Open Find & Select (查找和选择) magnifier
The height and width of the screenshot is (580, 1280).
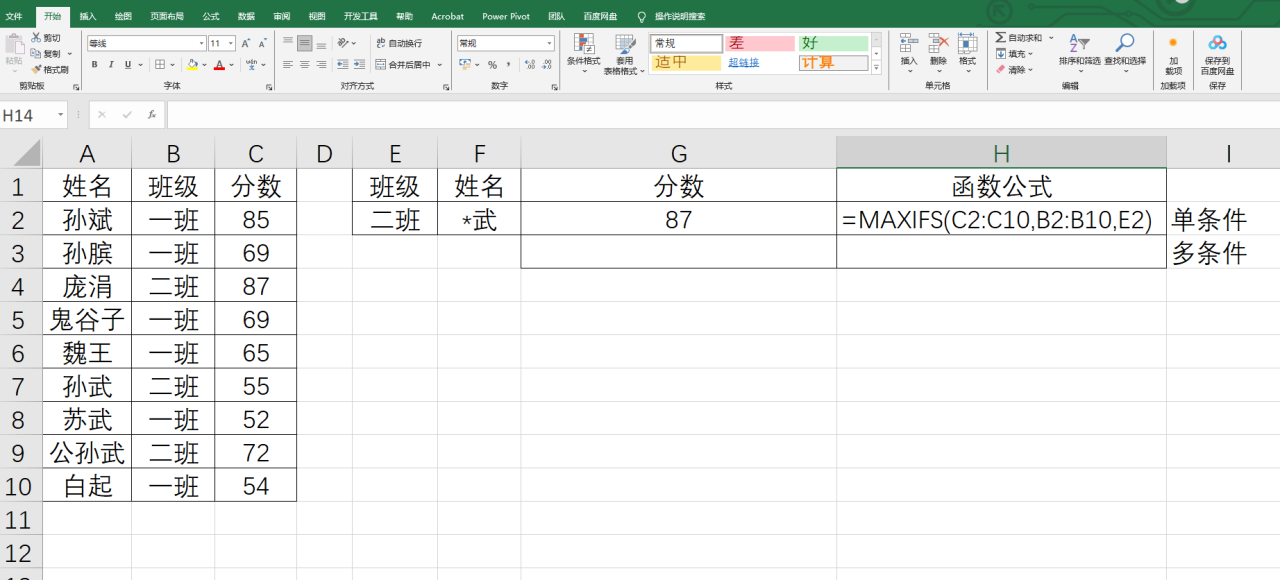tap(1125, 53)
